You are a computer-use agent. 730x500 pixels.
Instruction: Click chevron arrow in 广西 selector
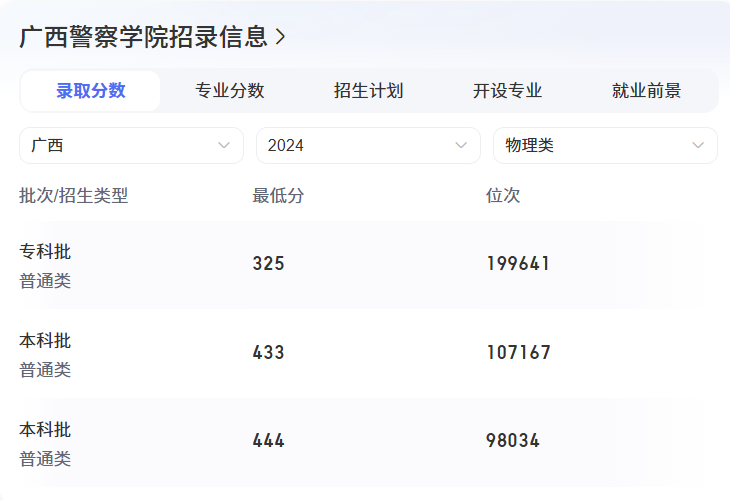(x=224, y=145)
